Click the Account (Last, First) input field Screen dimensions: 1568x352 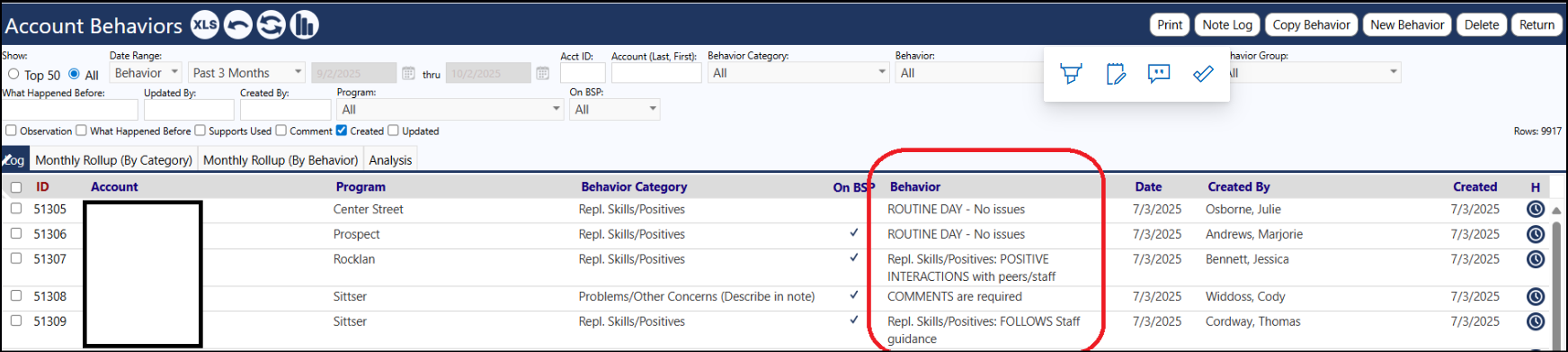[656, 73]
